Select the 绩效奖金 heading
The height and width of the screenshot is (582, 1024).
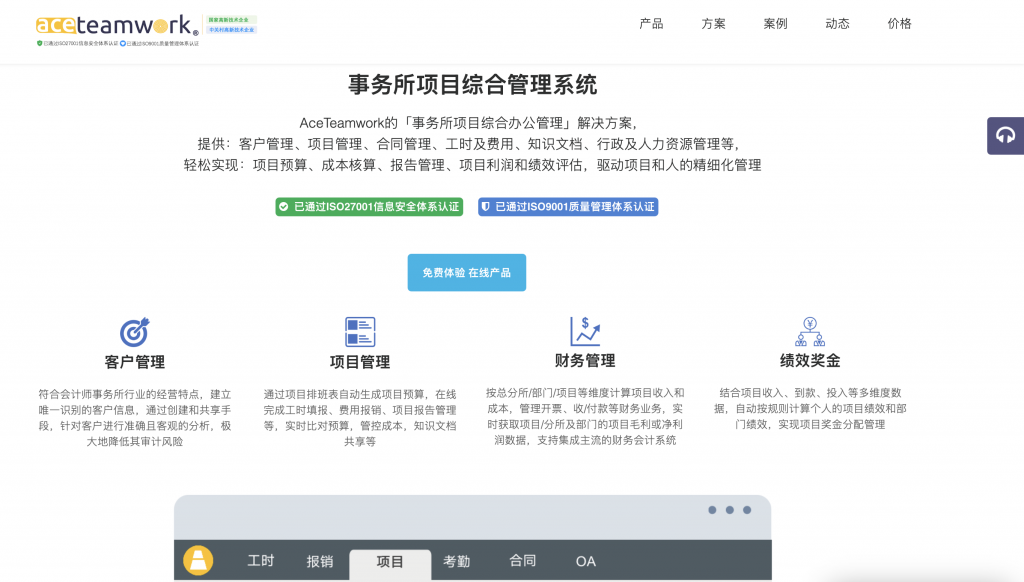coord(810,361)
